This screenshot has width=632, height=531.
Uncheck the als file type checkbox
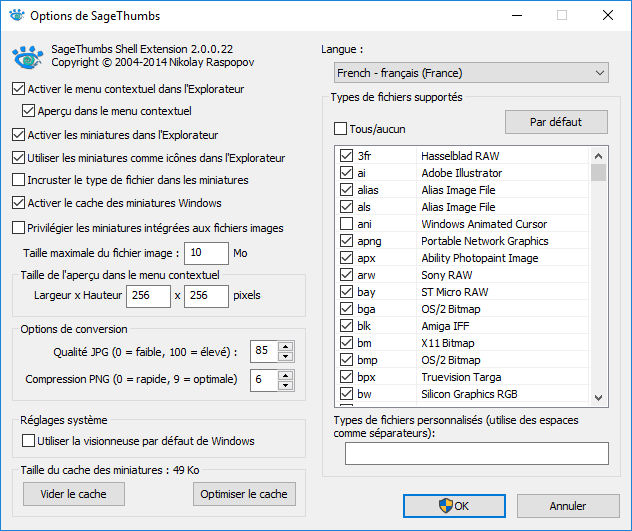tap(346, 206)
